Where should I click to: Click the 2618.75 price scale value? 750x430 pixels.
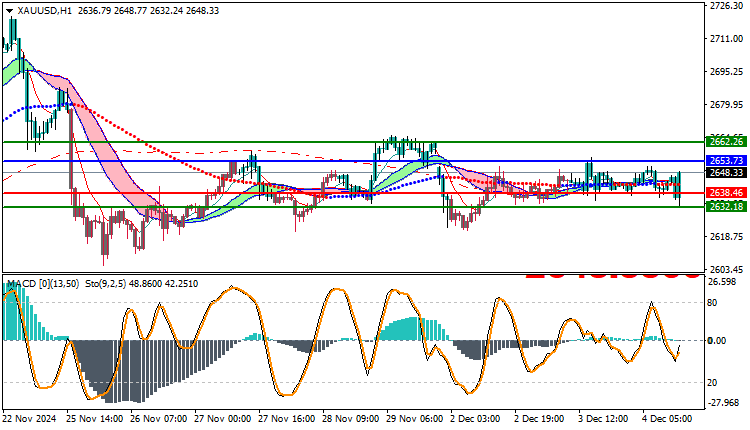tap(727, 237)
